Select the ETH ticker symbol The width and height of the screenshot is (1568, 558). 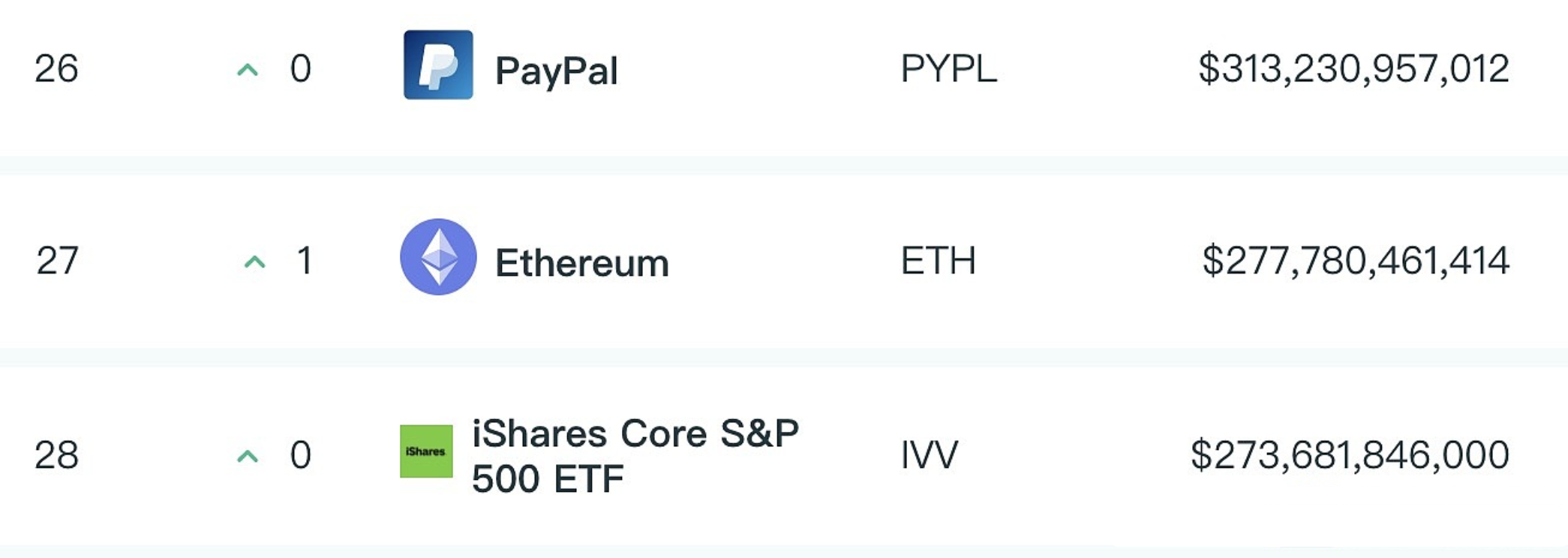[x=938, y=261]
